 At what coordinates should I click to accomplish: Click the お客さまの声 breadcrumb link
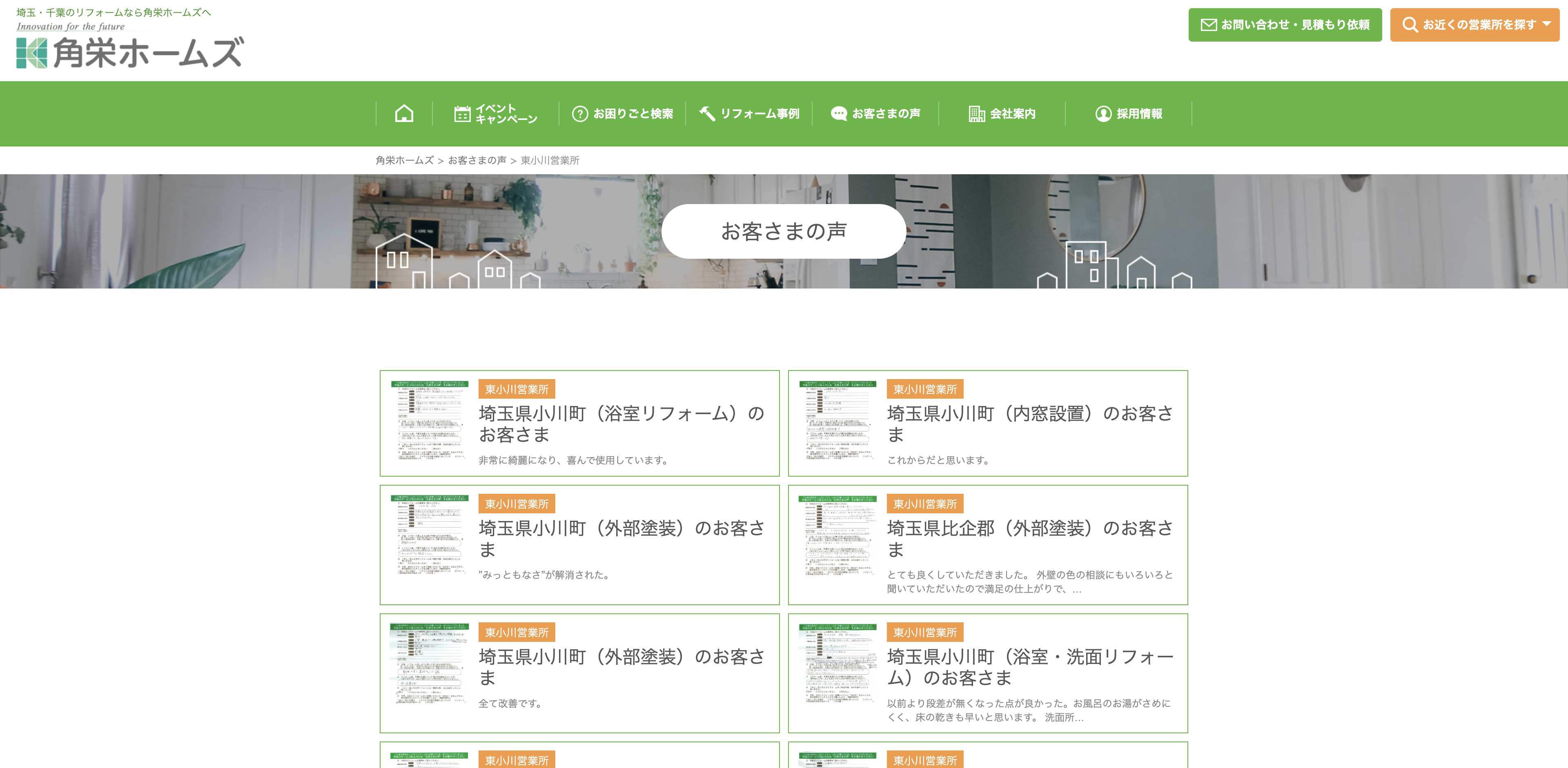pos(477,160)
